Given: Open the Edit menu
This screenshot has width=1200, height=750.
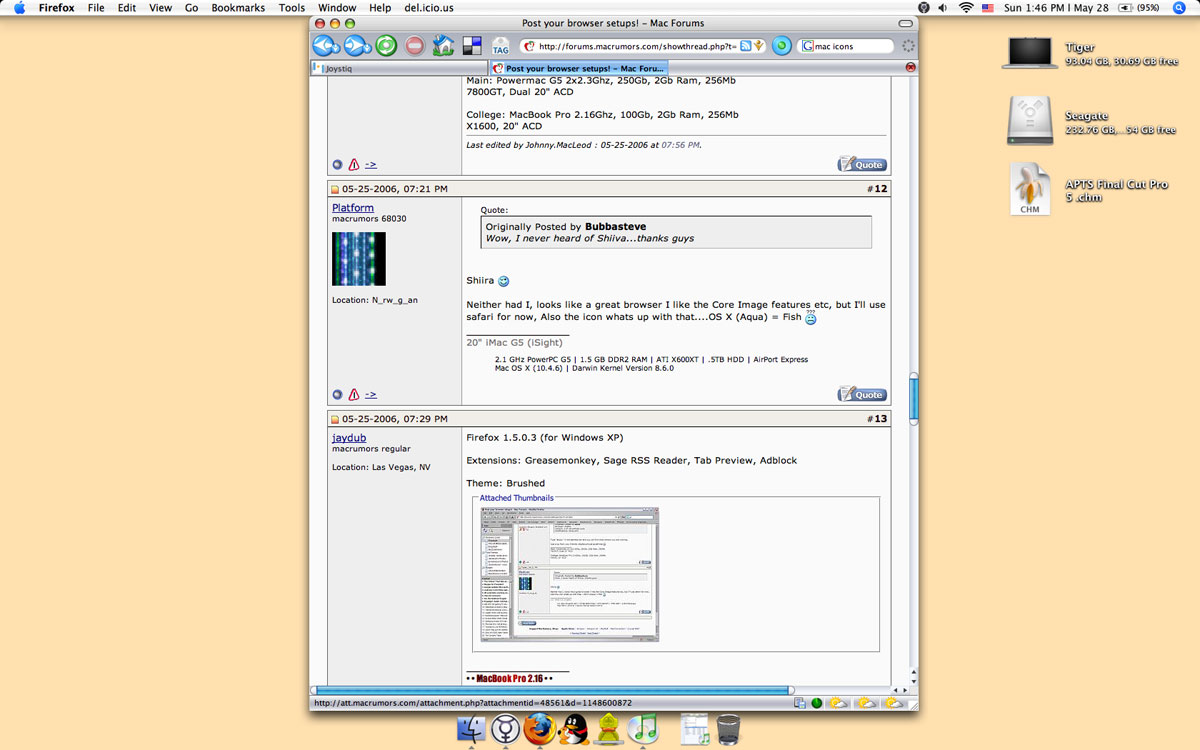Looking at the screenshot, I should 127,7.
